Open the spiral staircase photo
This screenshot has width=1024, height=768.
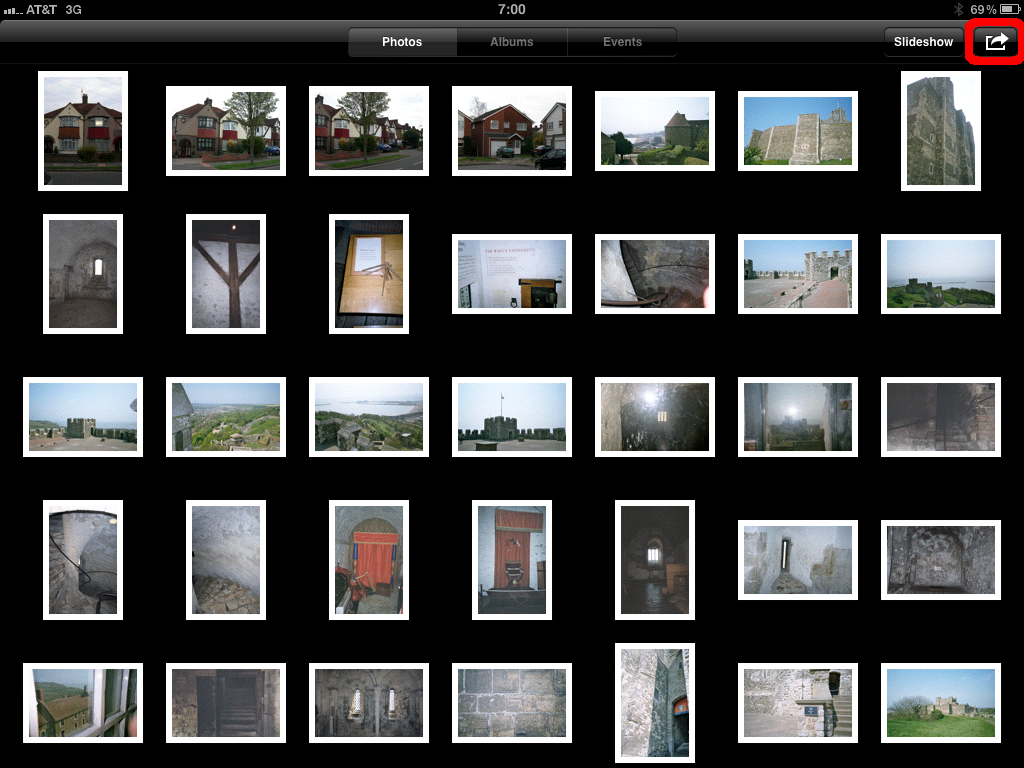(83, 560)
